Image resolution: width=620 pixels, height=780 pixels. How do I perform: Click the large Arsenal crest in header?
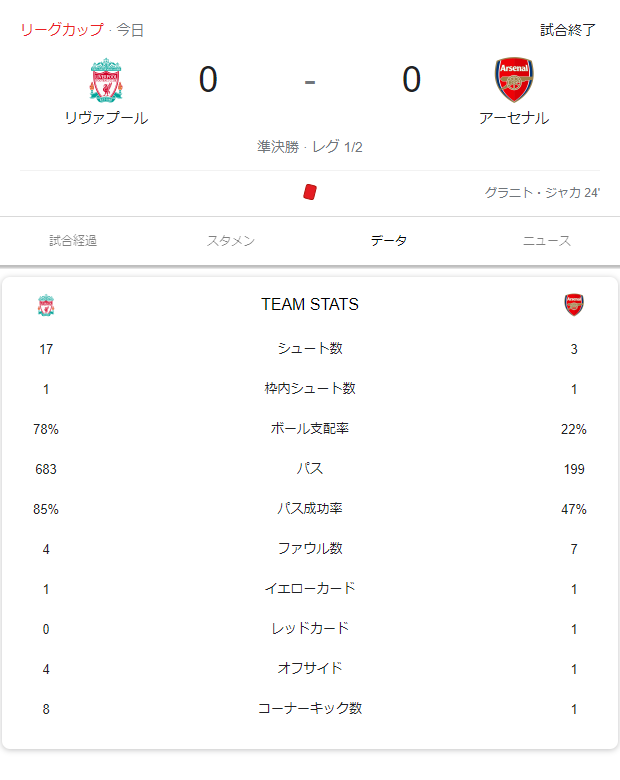point(514,80)
